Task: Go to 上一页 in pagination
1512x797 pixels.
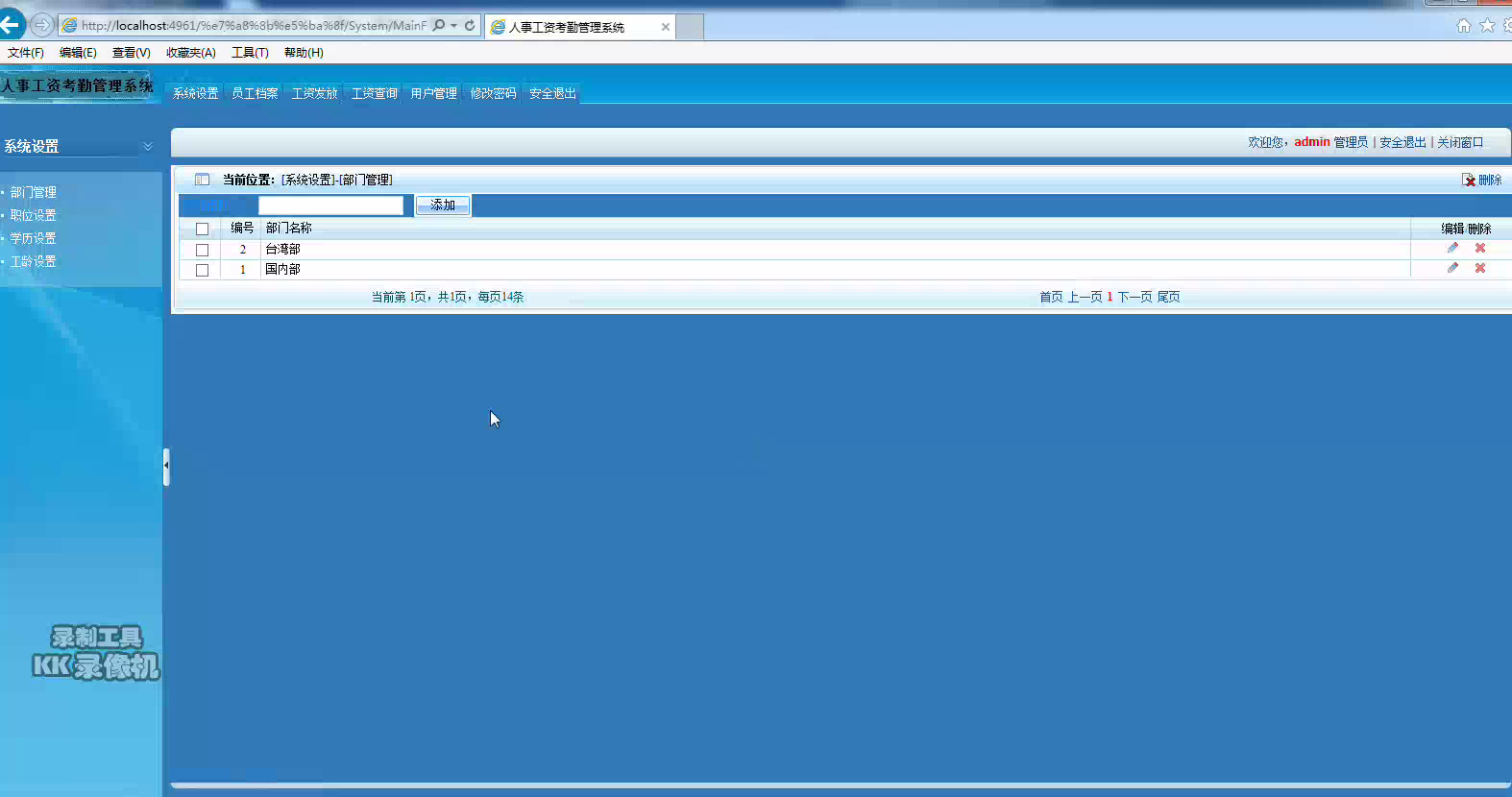Action: pyautogui.click(x=1085, y=297)
